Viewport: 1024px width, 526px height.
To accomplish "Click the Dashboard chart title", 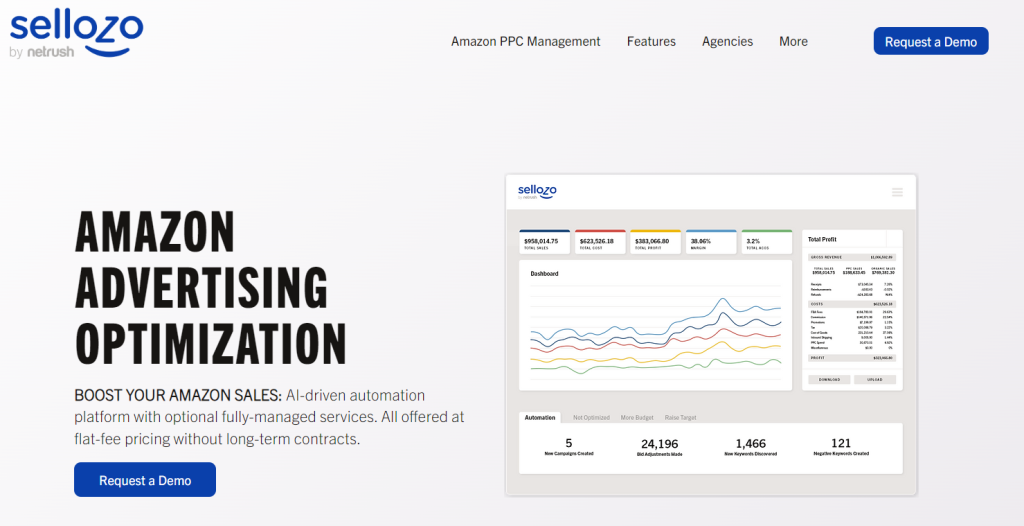I will [x=544, y=274].
